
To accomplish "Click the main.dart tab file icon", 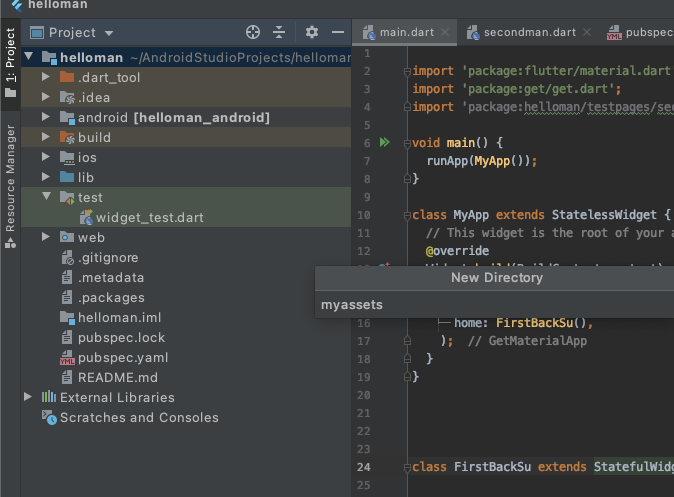I will tap(369, 32).
